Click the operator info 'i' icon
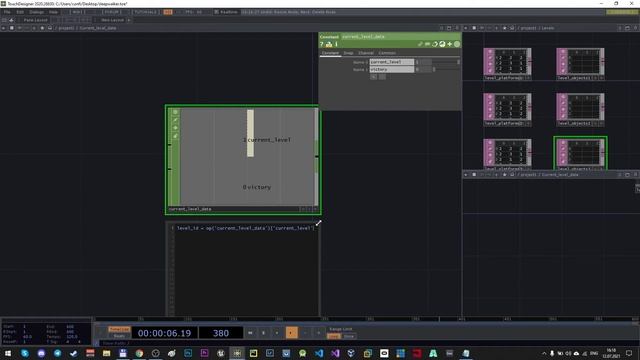 point(336,44)
